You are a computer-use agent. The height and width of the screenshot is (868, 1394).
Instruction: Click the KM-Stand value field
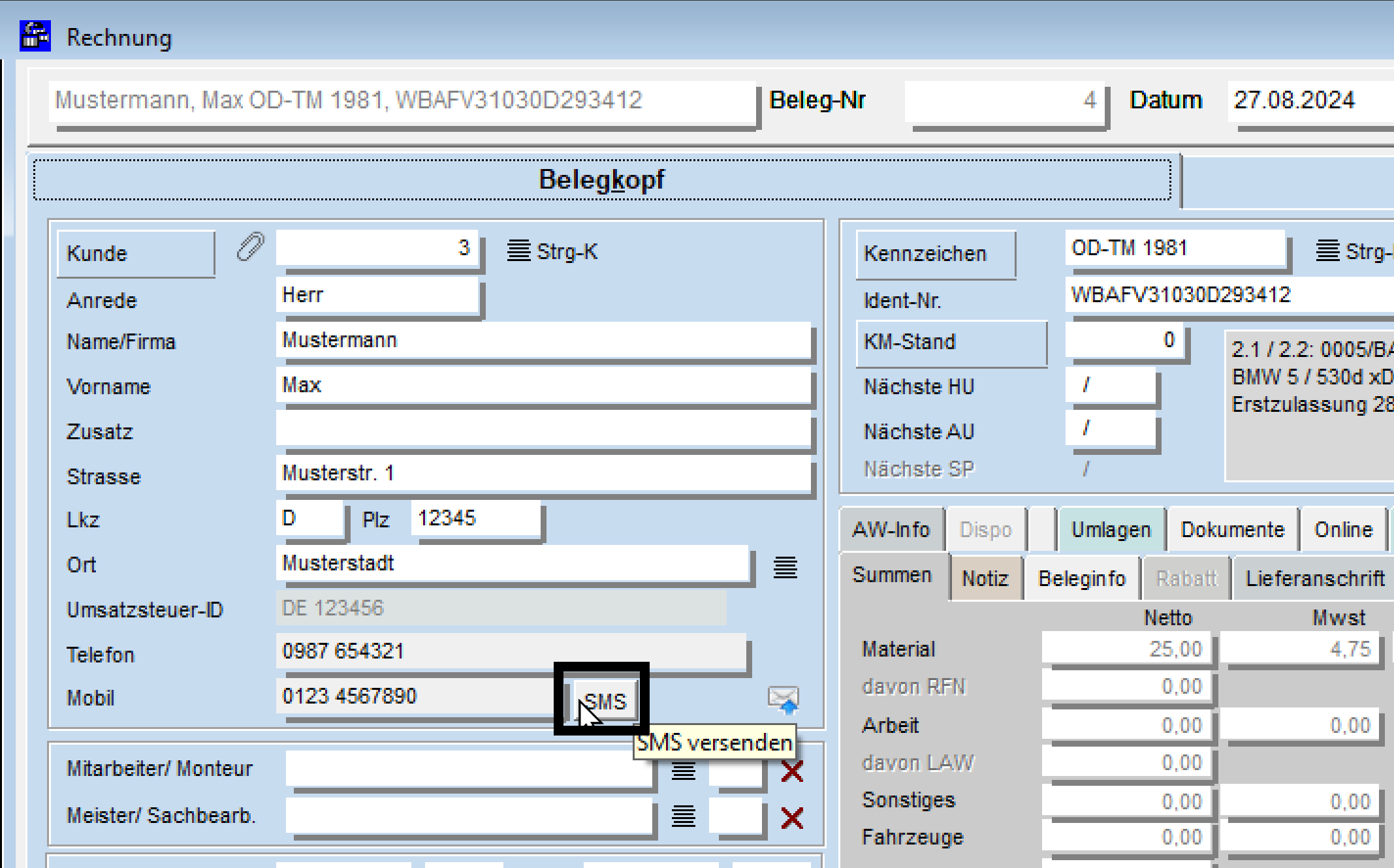(1125, 340)
